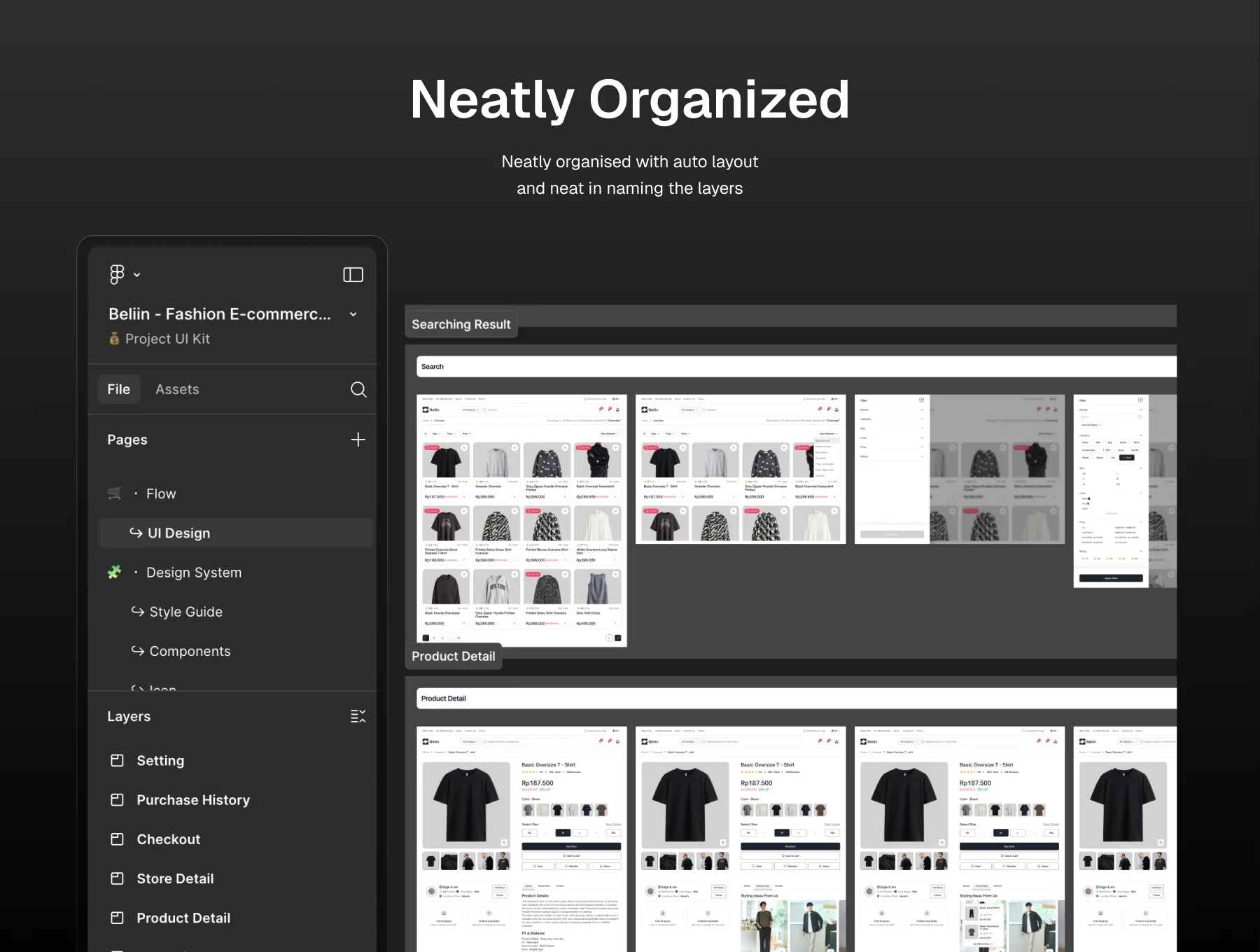Click the frame icon of Store Detail layer
Screen dimensions: 1260x952
click(118, 878)
